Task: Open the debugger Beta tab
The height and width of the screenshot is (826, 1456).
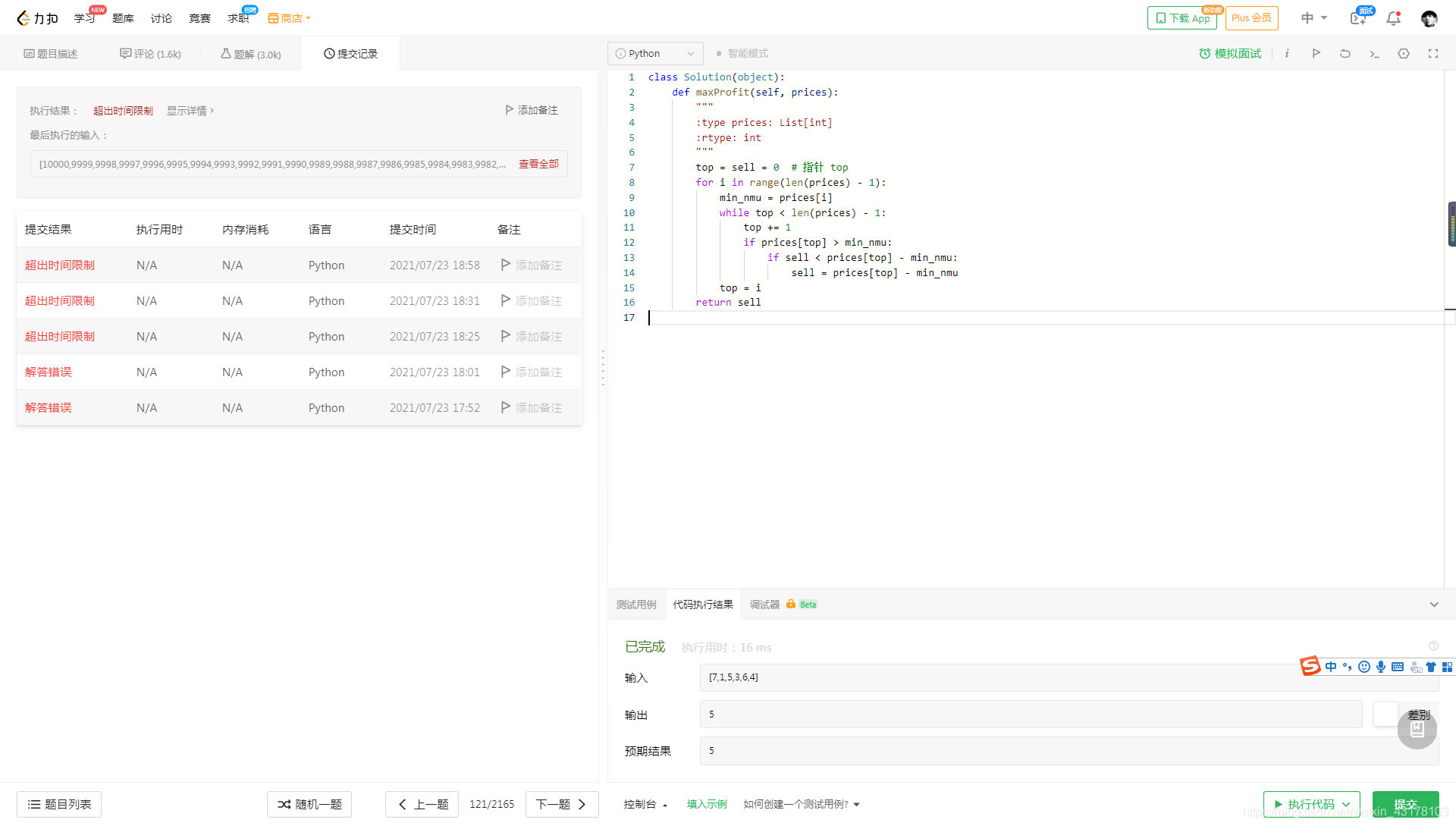Action: [x=783, y=605]
